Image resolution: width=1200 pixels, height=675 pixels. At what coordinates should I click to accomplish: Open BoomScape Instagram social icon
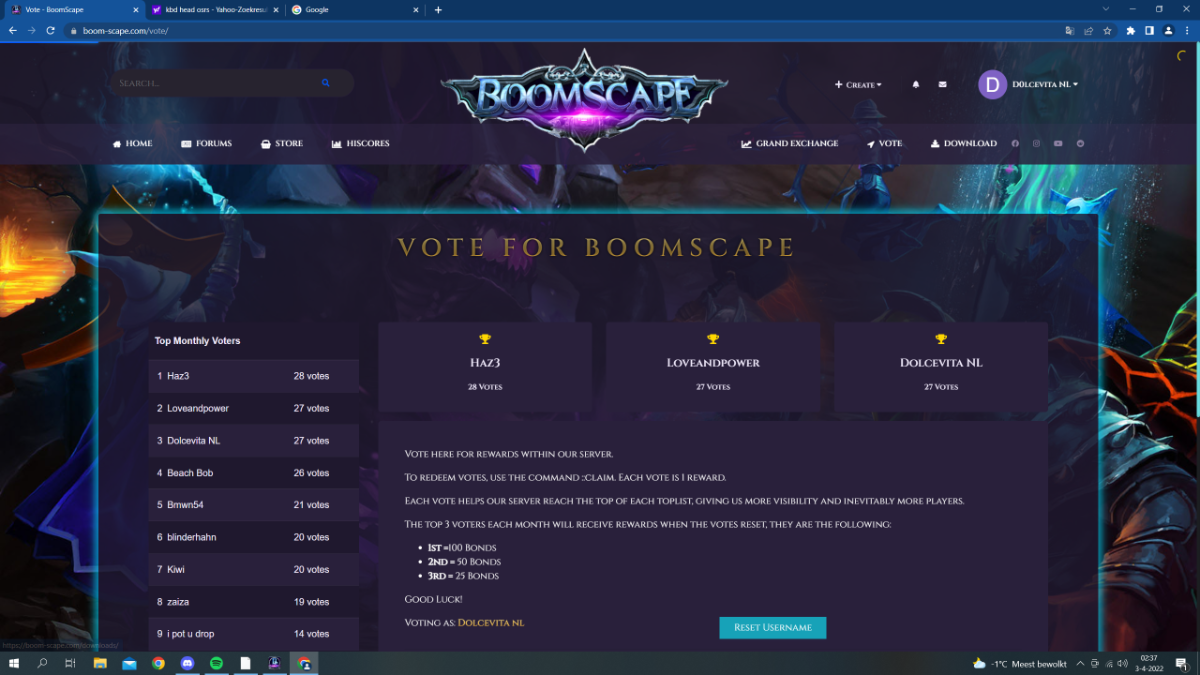tap(1036, 144)
